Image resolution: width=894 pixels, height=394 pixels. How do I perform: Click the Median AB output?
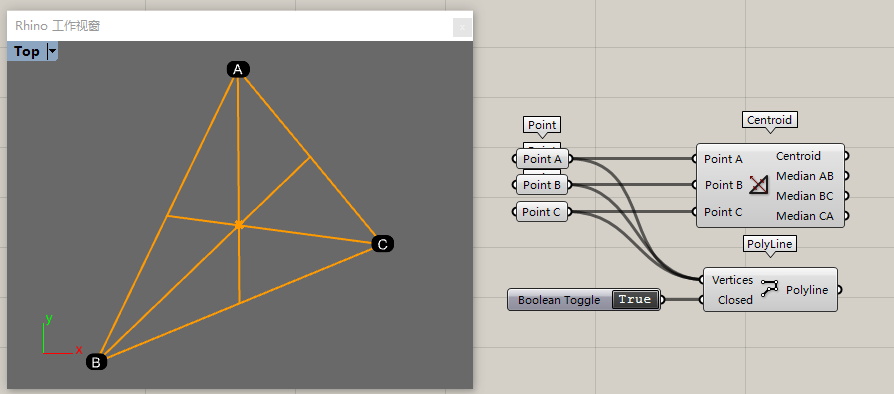(x=805, y=176)
